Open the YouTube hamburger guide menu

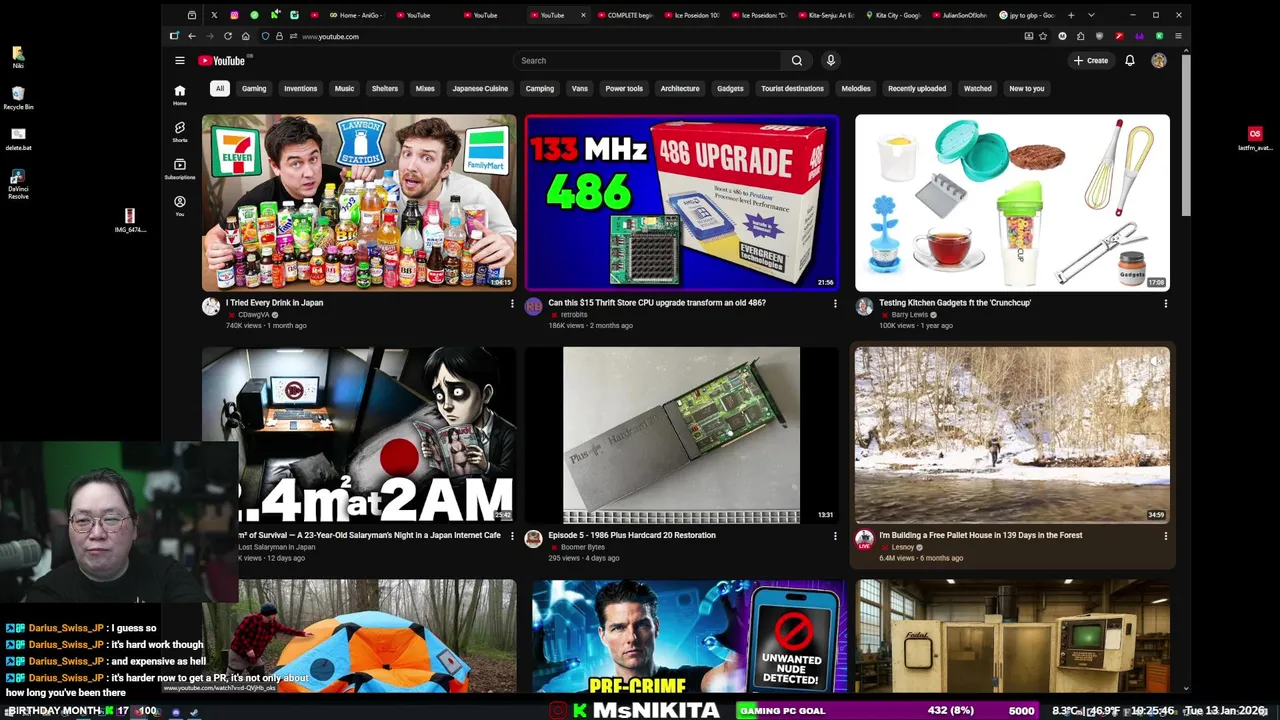[x=180, y=61]
